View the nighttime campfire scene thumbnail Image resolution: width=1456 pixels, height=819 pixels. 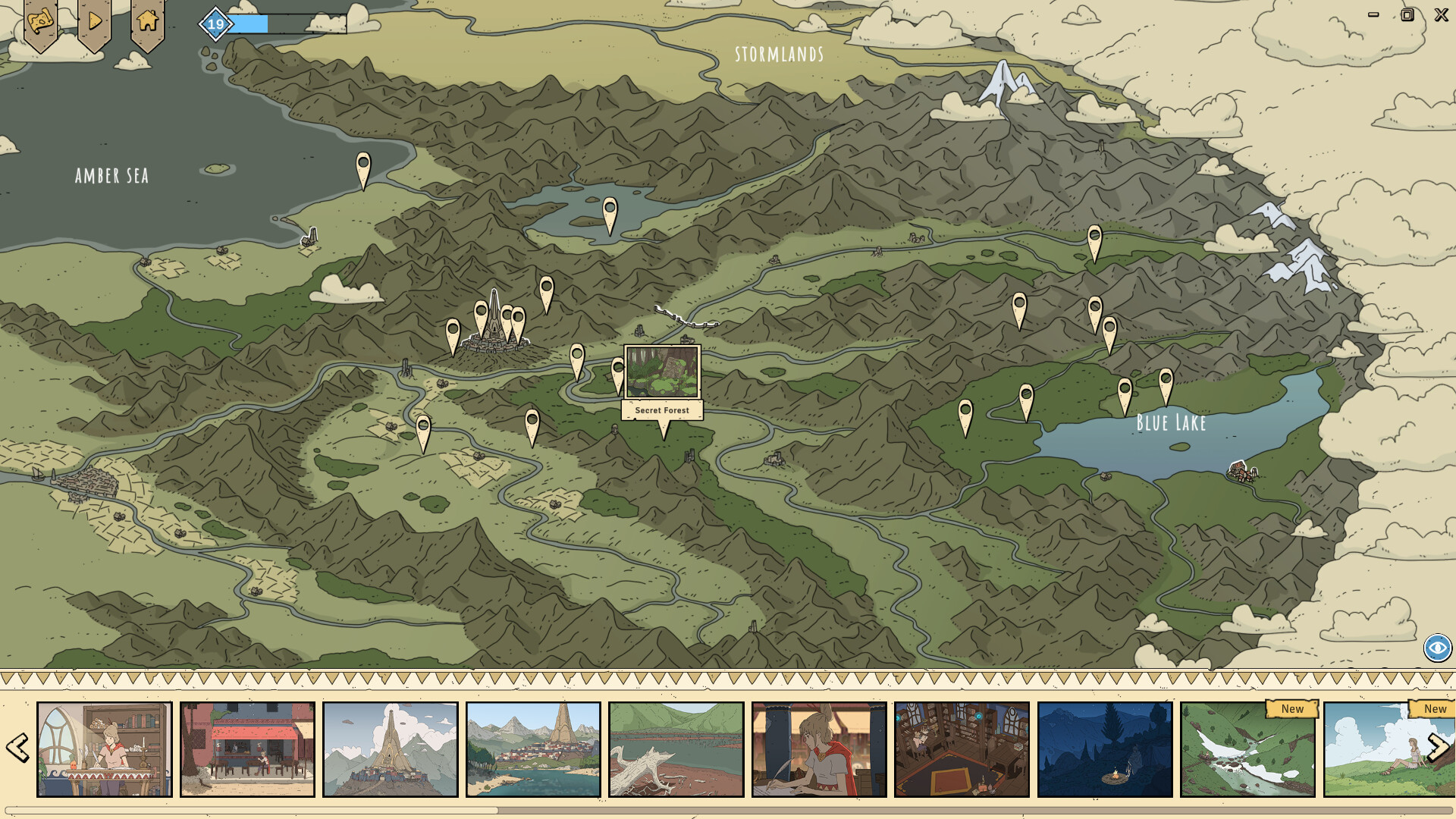[1106, 748]
